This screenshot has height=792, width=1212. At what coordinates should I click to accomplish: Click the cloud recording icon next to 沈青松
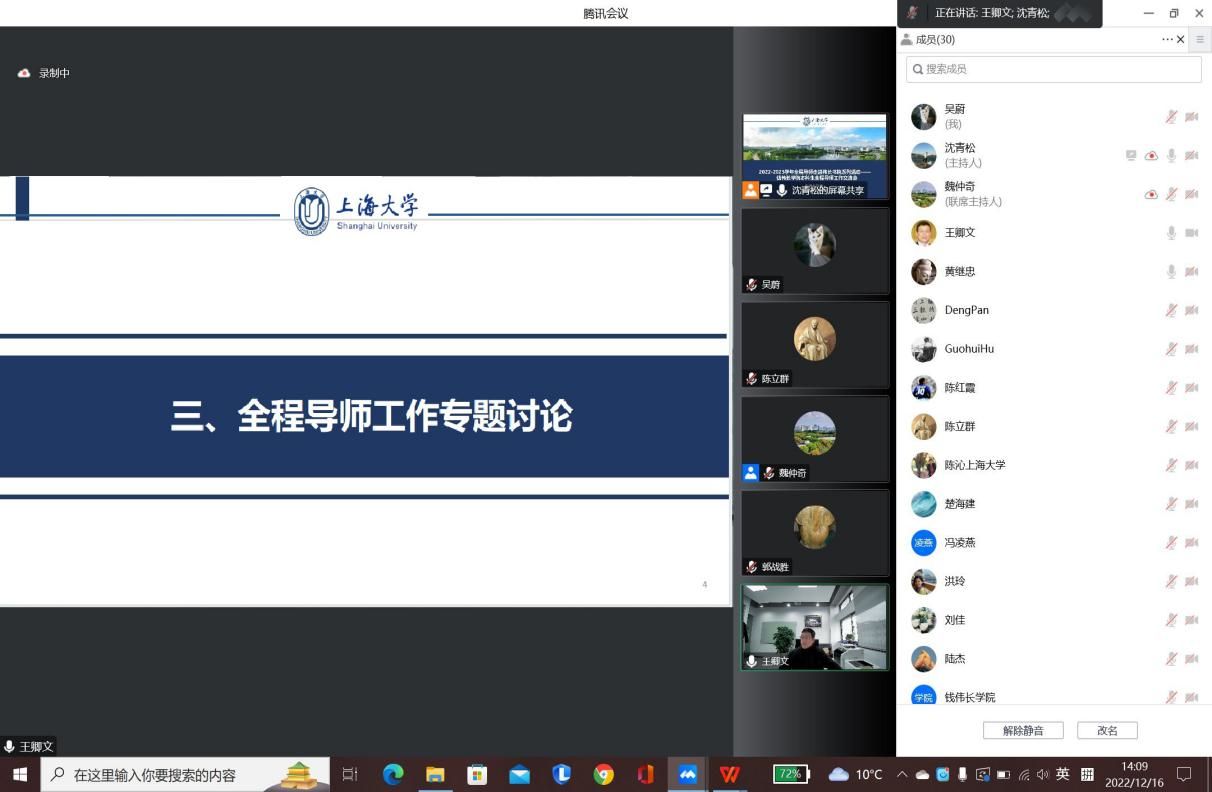[1151, 155]
